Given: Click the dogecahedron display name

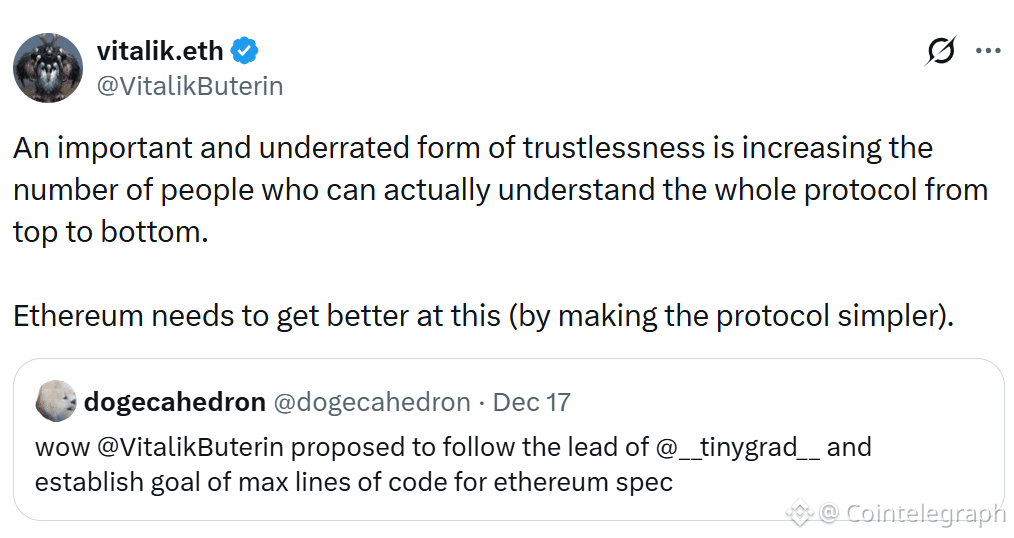Looking at the screenshot, I should click(x=175, y=402).
